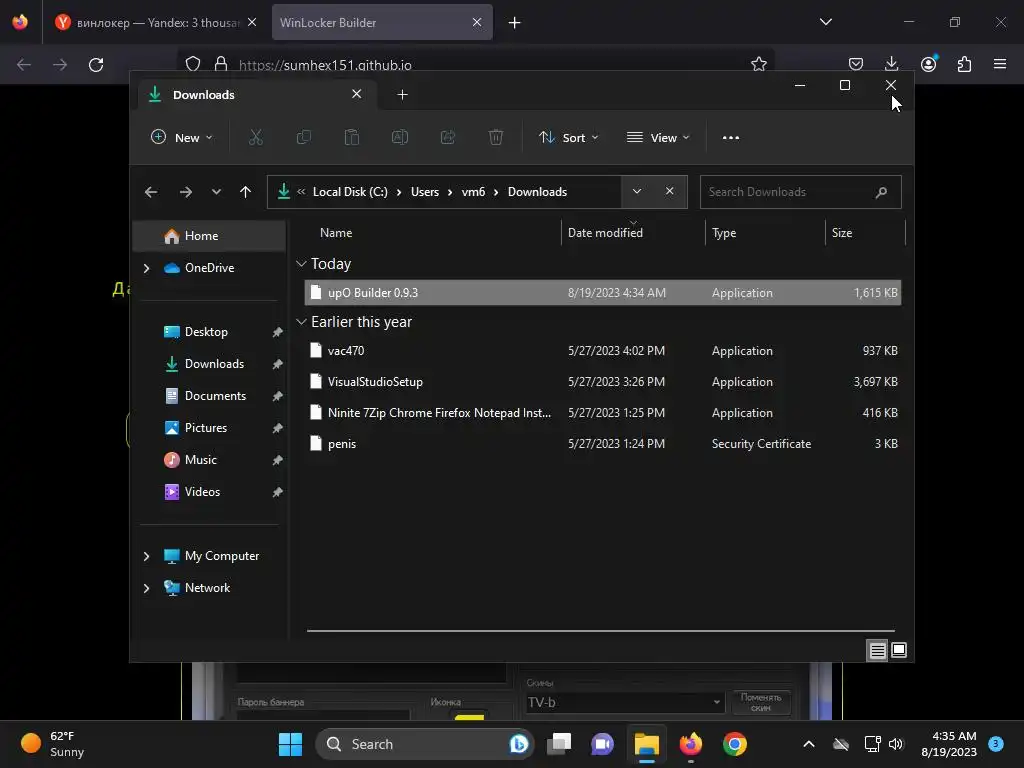Open the View options dropdown
The image size is (1024, 768).
pyautogui.click(x=658, y=138)
